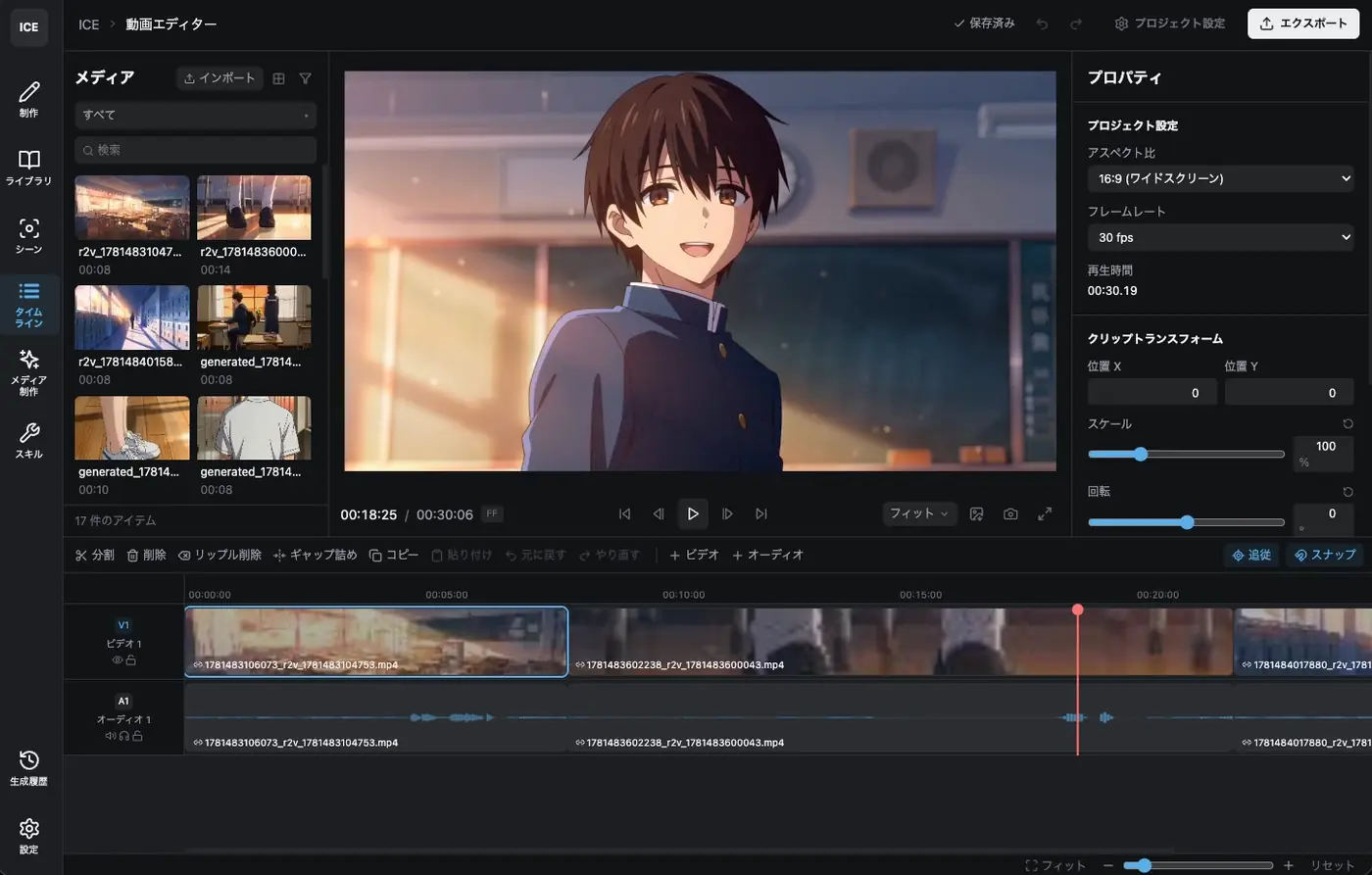Open アスペクト比 16:9 dropdown

1221,178
